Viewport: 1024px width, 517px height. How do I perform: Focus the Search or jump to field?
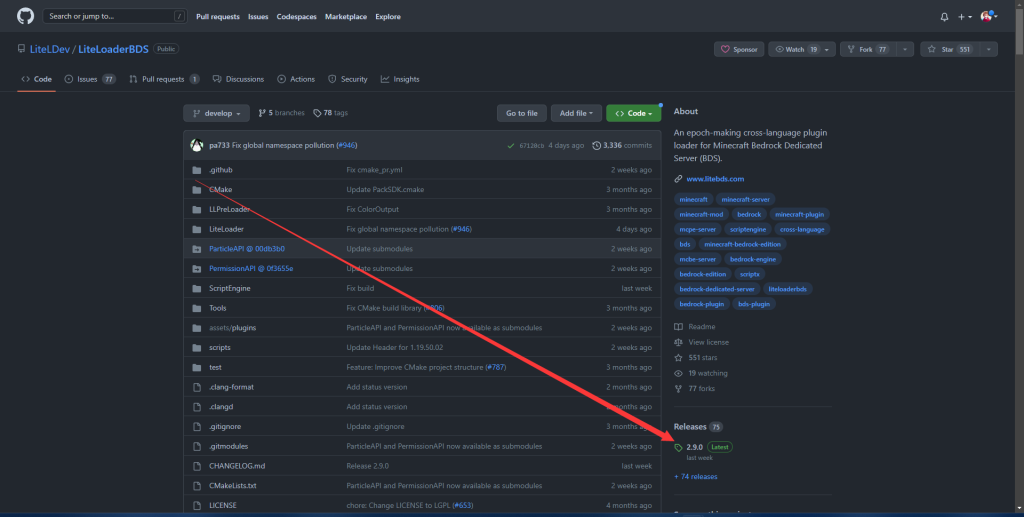[x=115, y=16]
